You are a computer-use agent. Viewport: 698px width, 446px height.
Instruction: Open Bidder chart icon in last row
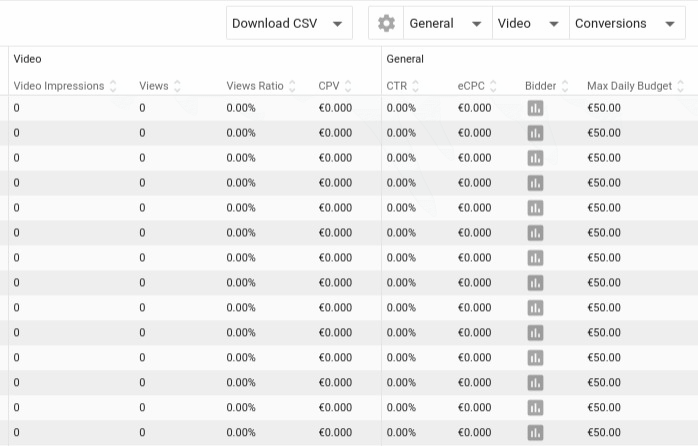pos(535,433)
